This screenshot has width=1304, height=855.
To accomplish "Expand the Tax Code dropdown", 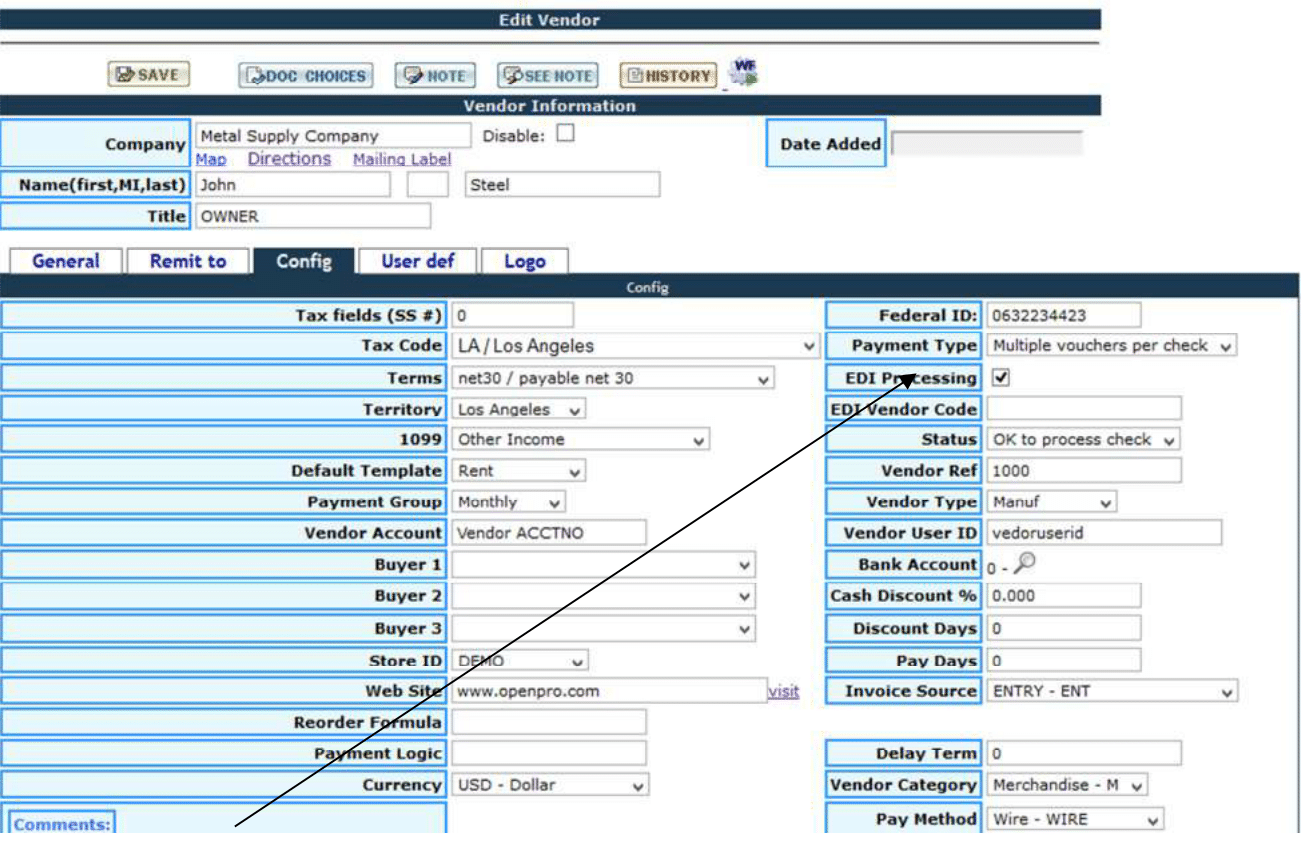I will pos(635,346).
